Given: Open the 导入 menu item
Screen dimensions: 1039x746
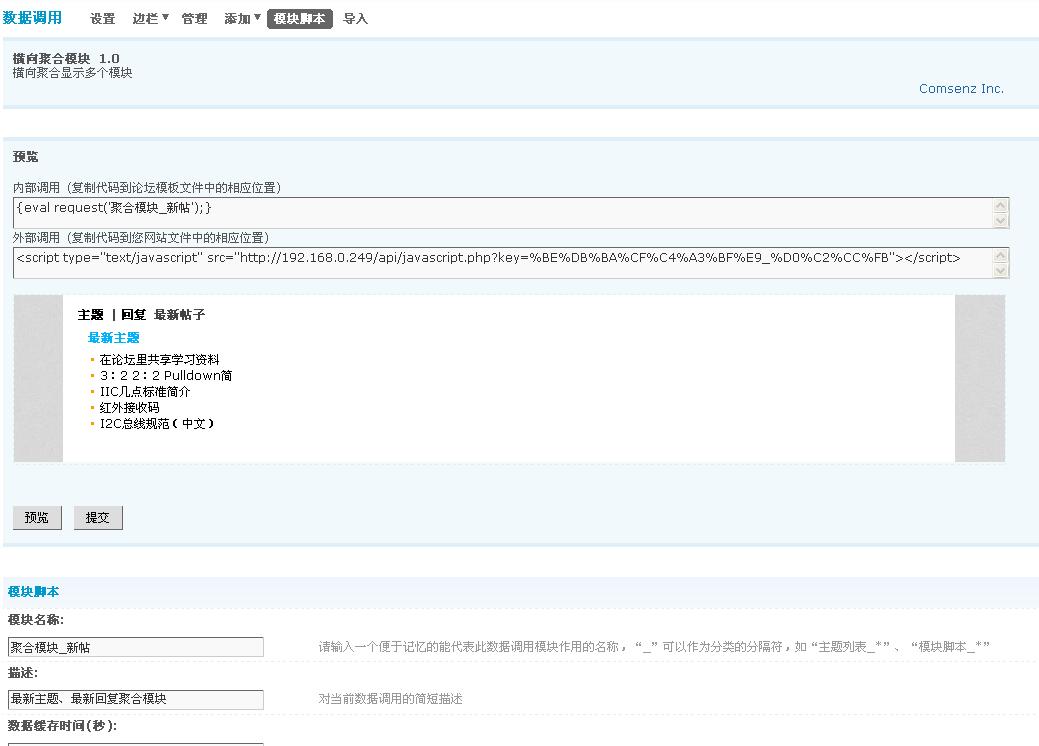Looking at the screenshot, I should tap(355, 19).
